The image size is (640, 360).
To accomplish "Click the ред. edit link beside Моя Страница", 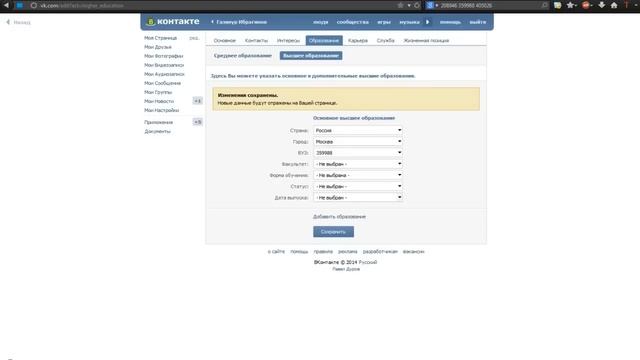I will (194, 38).
